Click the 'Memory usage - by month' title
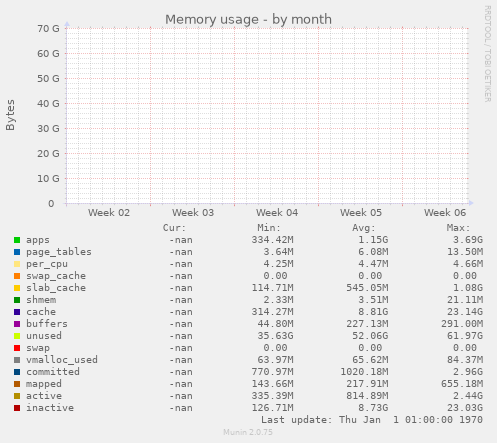497x443 pixels. click(248, 19)
